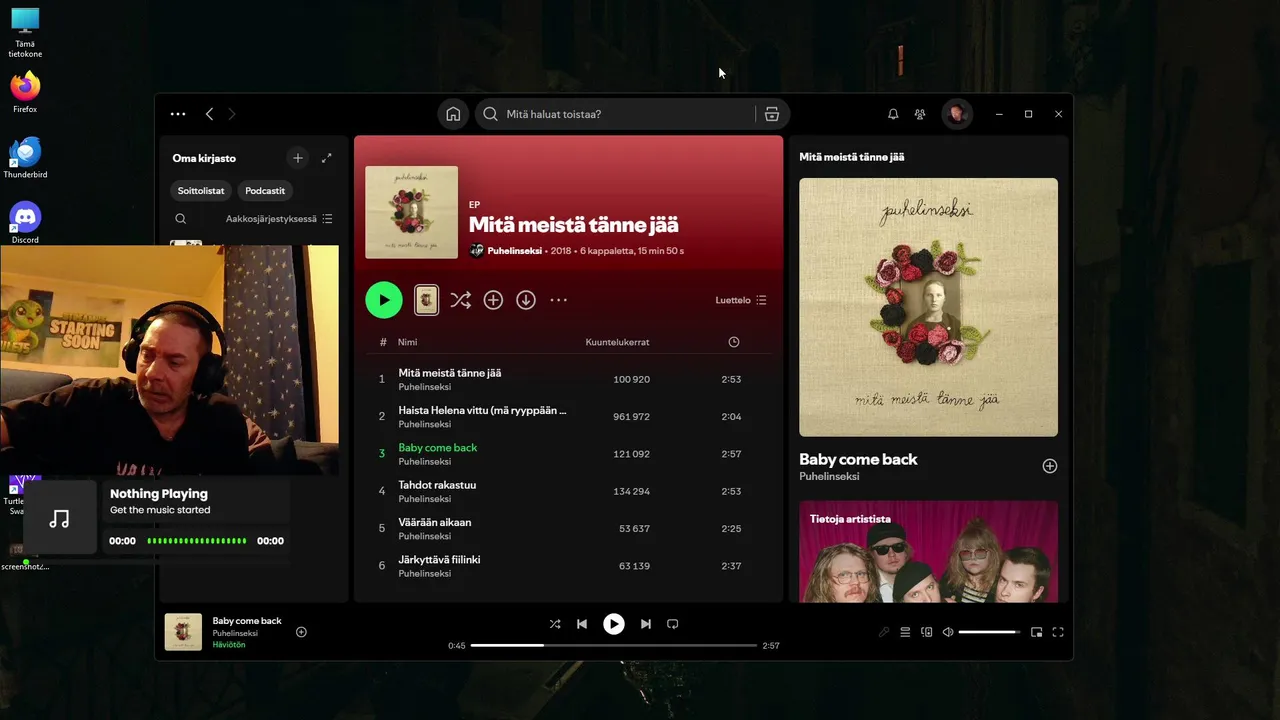The image size is (1280, 720).
Task: Toggle shuffle for the EP
Action: pyautogui.click(x=460, y=300)
